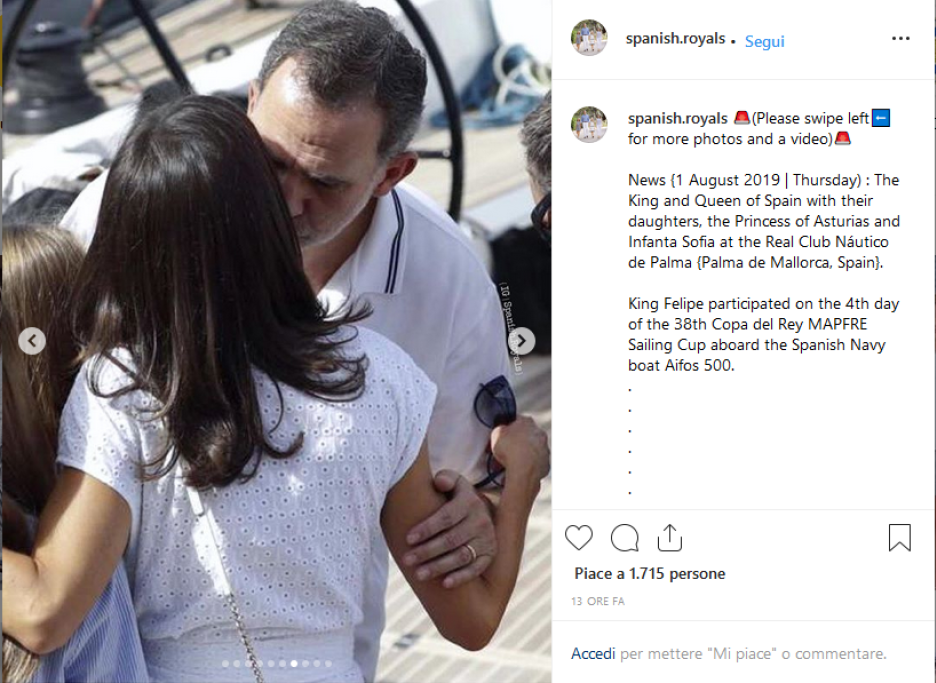Click the highlighted active carousel dot

click(x=294, y=664)
